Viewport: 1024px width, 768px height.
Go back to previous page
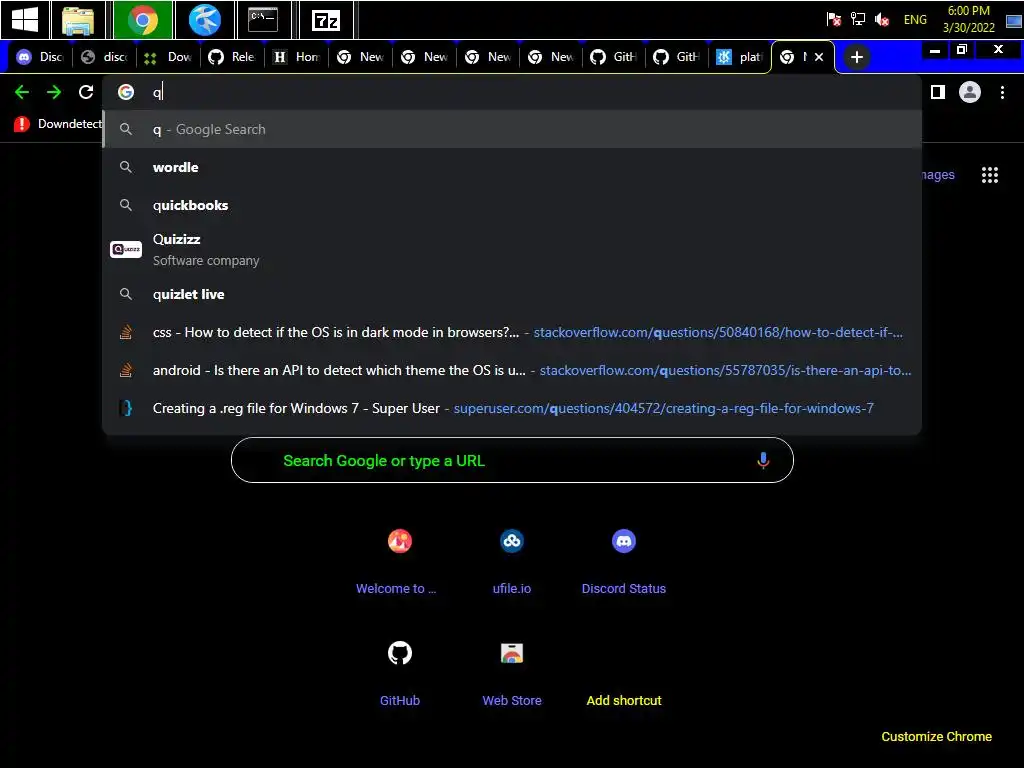click(22, 92)
